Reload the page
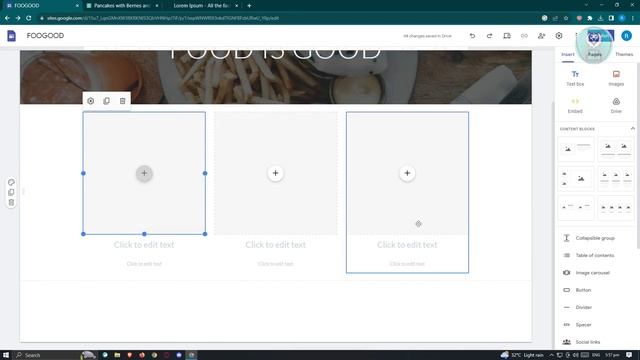This screenshot has width=640, height=360. (x=29, y=18)
